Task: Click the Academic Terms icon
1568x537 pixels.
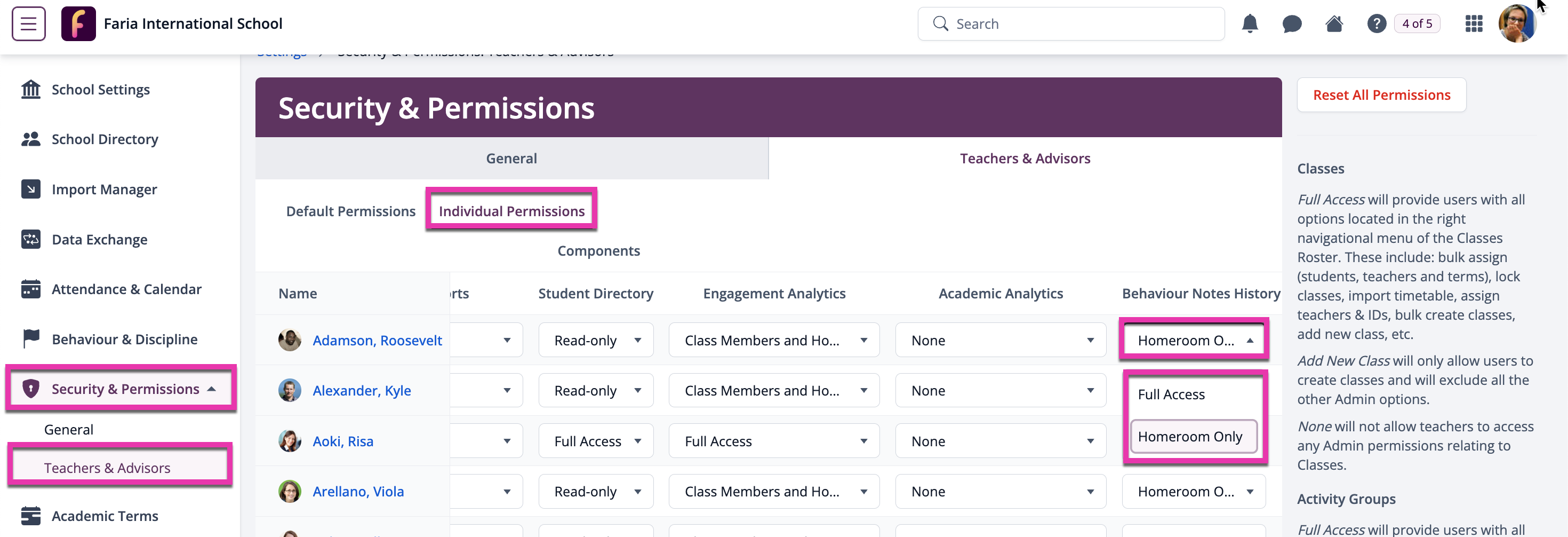Action: (30, 516)
